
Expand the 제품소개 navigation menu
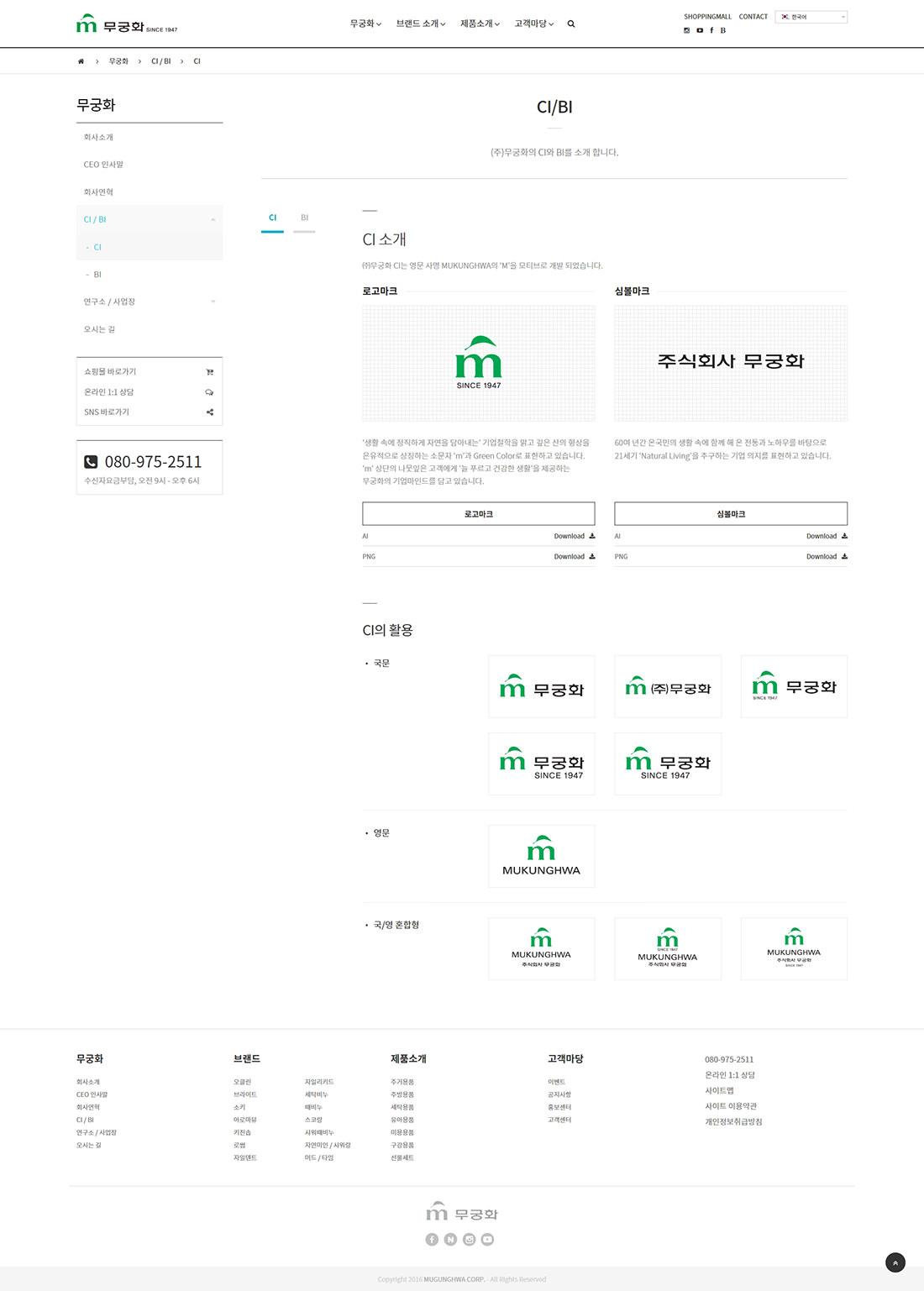(x=480, y=24)
